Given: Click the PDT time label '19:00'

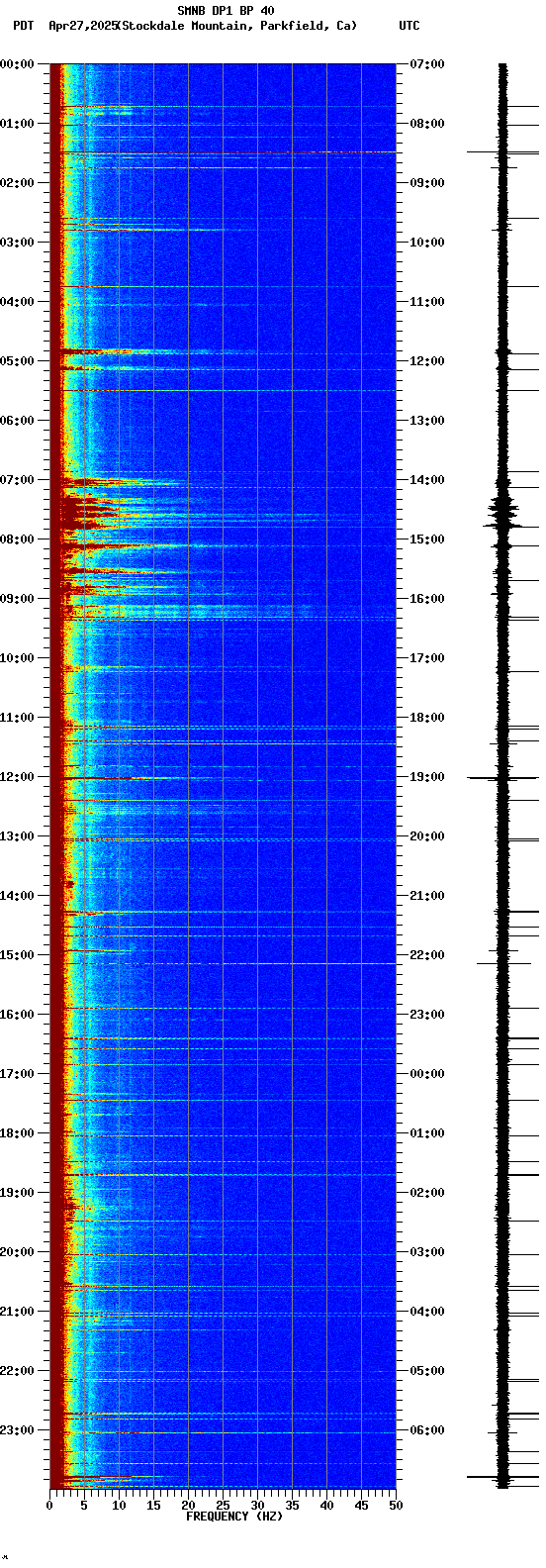Looking at the screenshot, I should point(17,1193).
